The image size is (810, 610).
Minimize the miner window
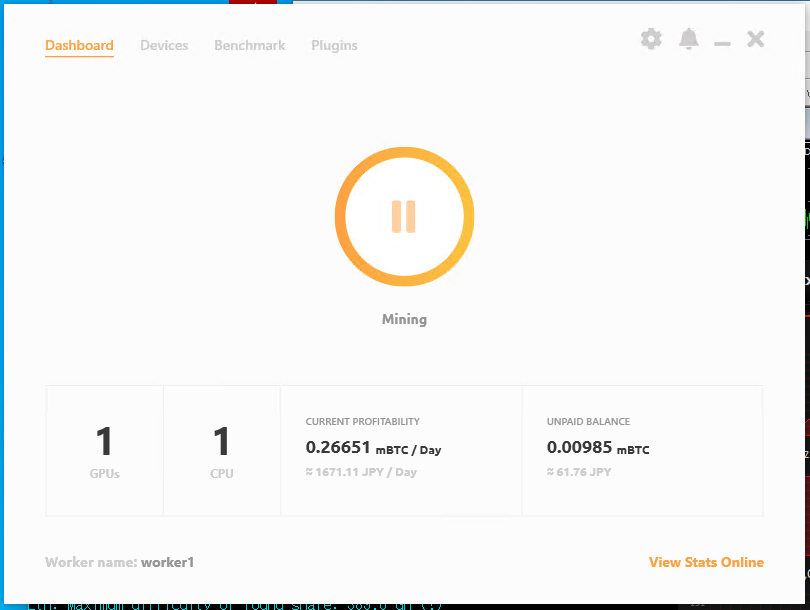(722, 42)
